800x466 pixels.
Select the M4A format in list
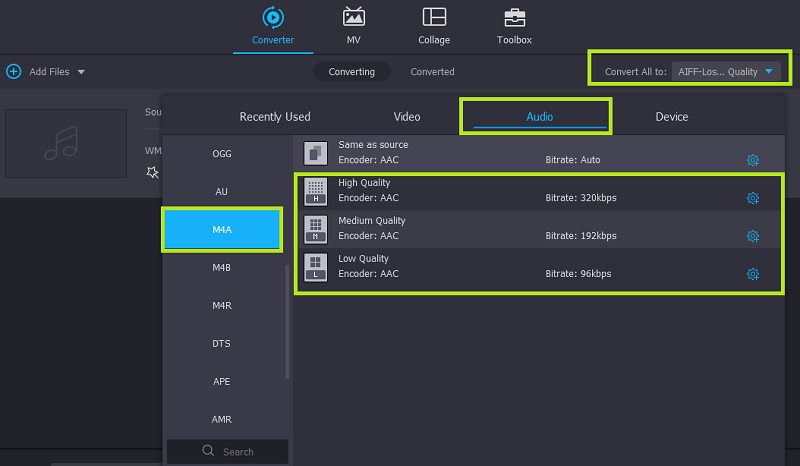click(x=222, y=229)
